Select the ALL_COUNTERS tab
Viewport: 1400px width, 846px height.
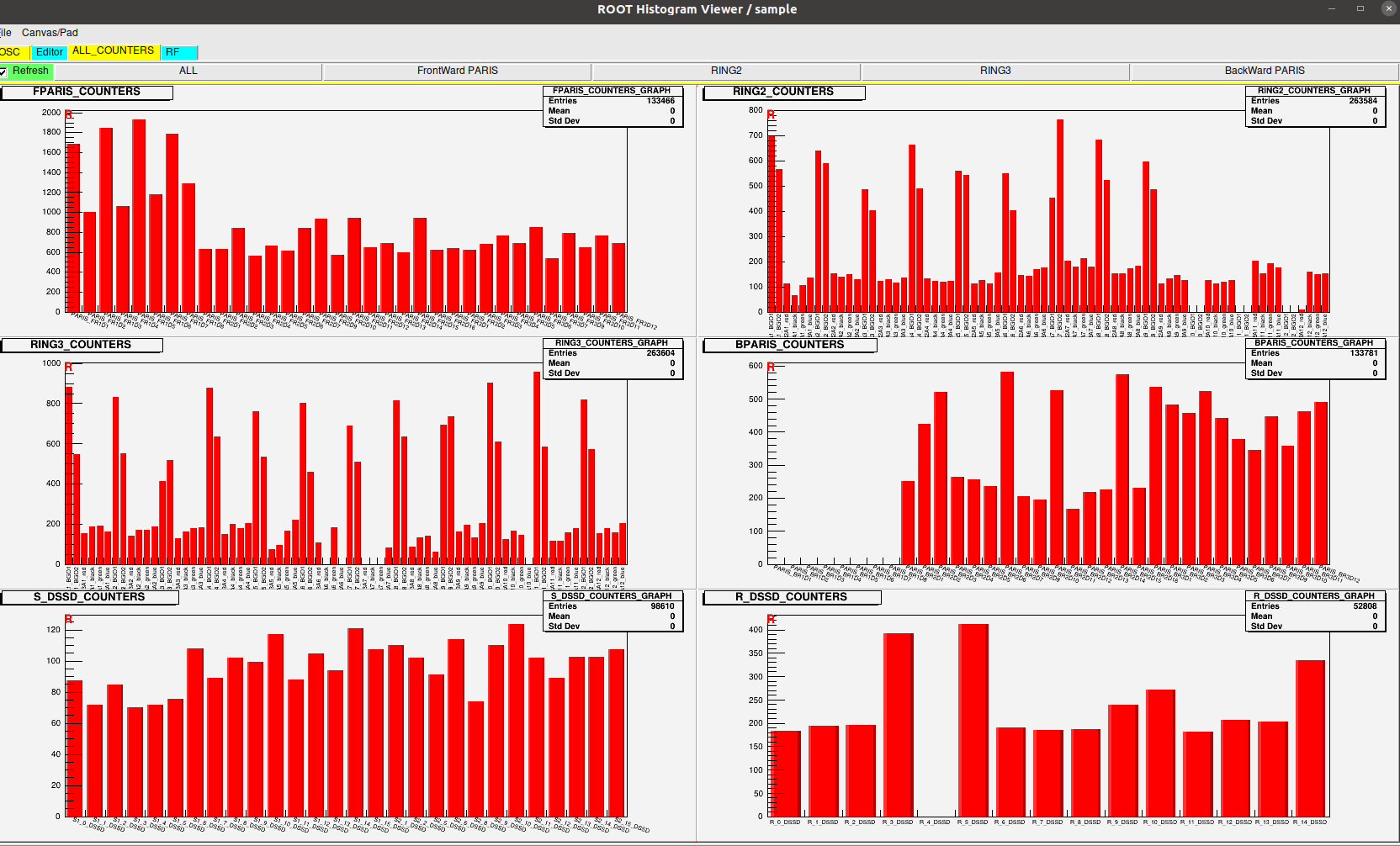[113, 51]
